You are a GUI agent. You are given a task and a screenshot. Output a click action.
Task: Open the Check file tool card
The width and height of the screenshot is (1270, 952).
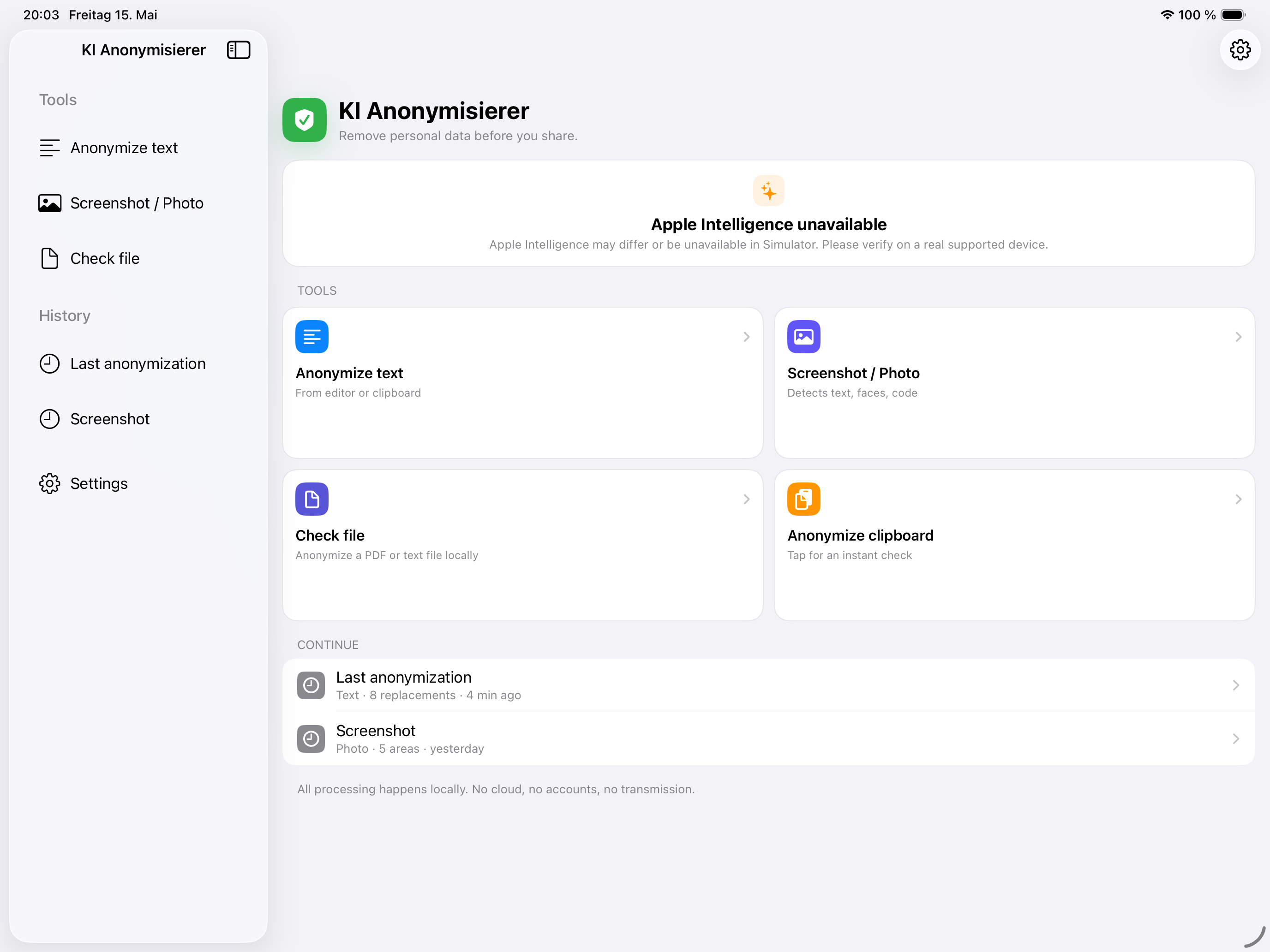pos(522,545)
